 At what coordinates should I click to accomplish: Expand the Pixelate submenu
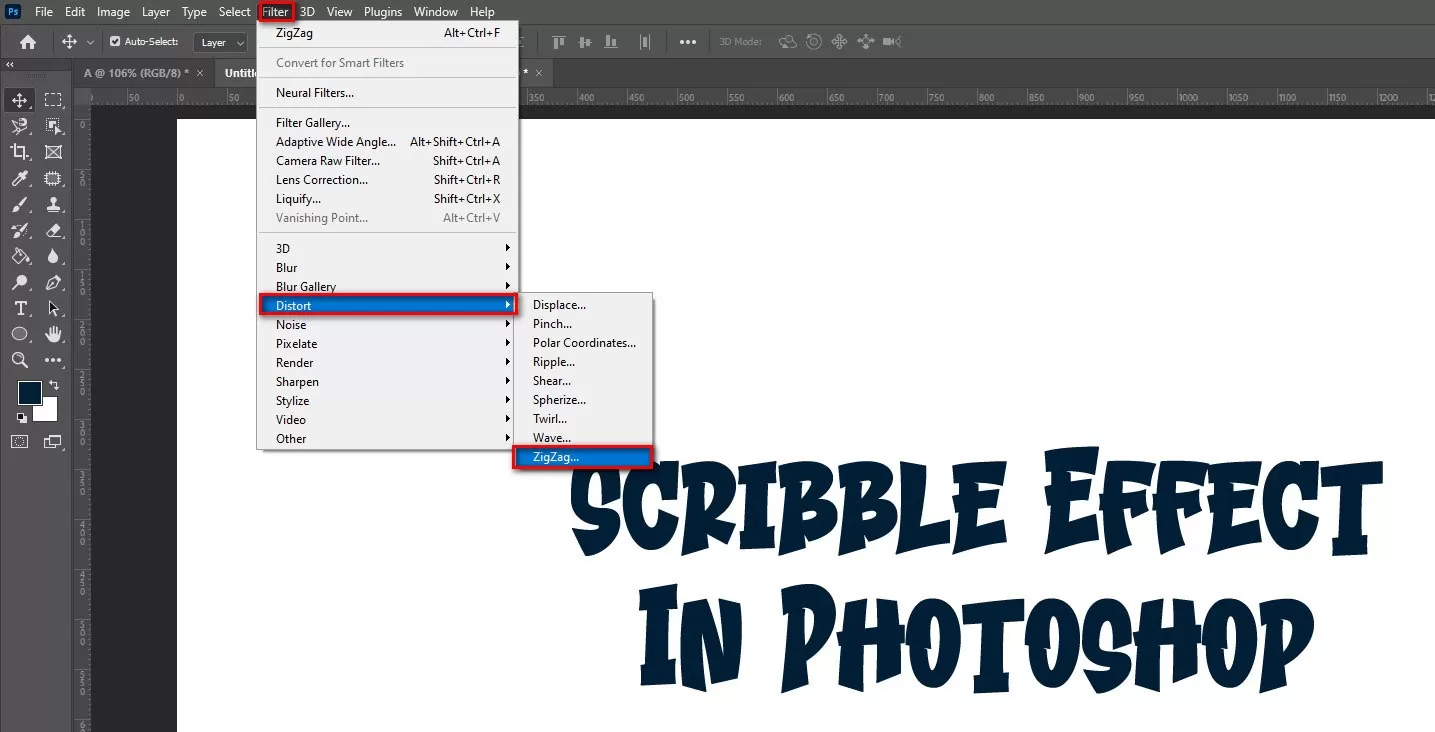(x=388, y=343)
